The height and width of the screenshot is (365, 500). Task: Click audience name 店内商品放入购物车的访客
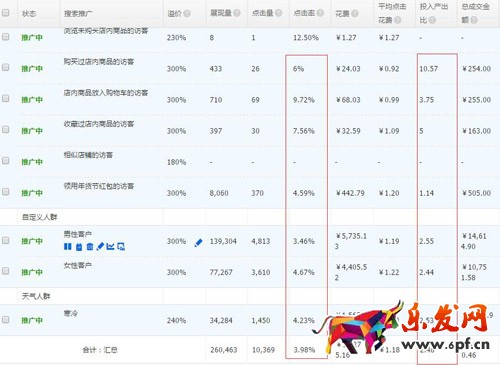coord(106,93)
